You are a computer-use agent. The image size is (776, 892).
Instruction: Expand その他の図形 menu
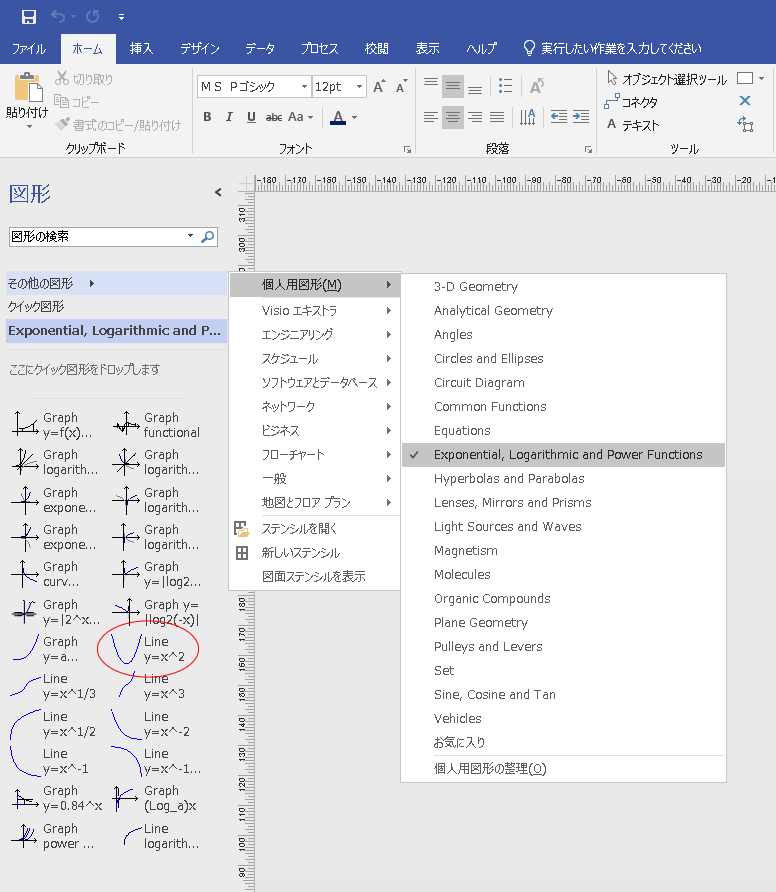(116, 283)
